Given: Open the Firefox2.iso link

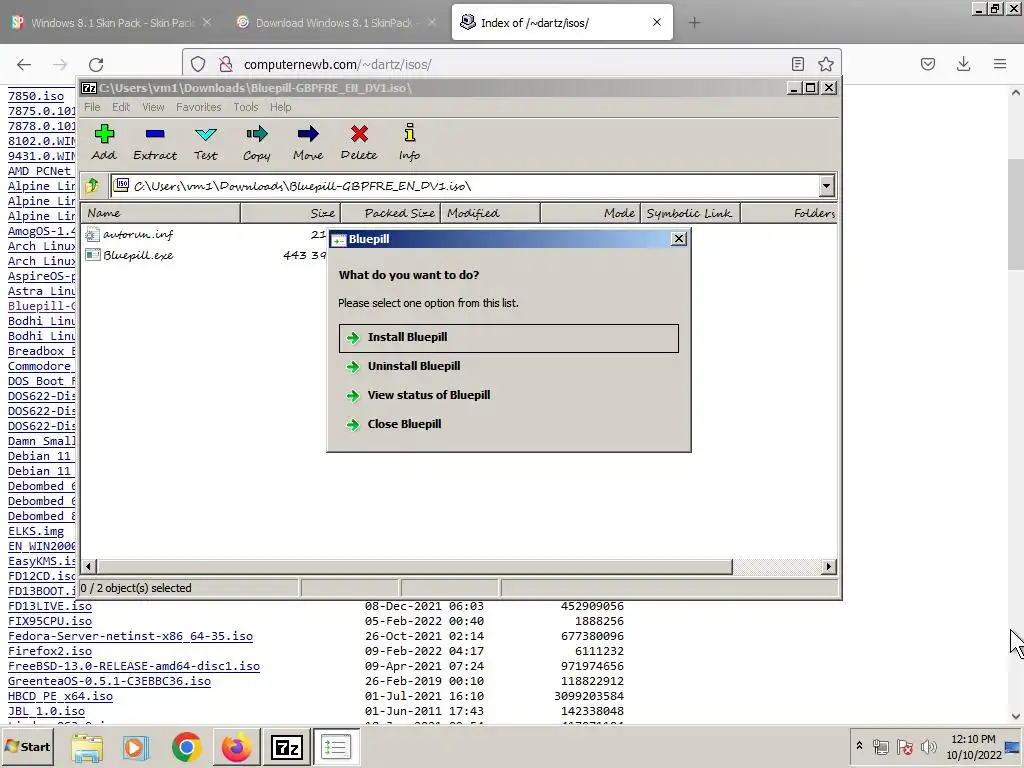Looking at the screenshot, I should [50, 652].
